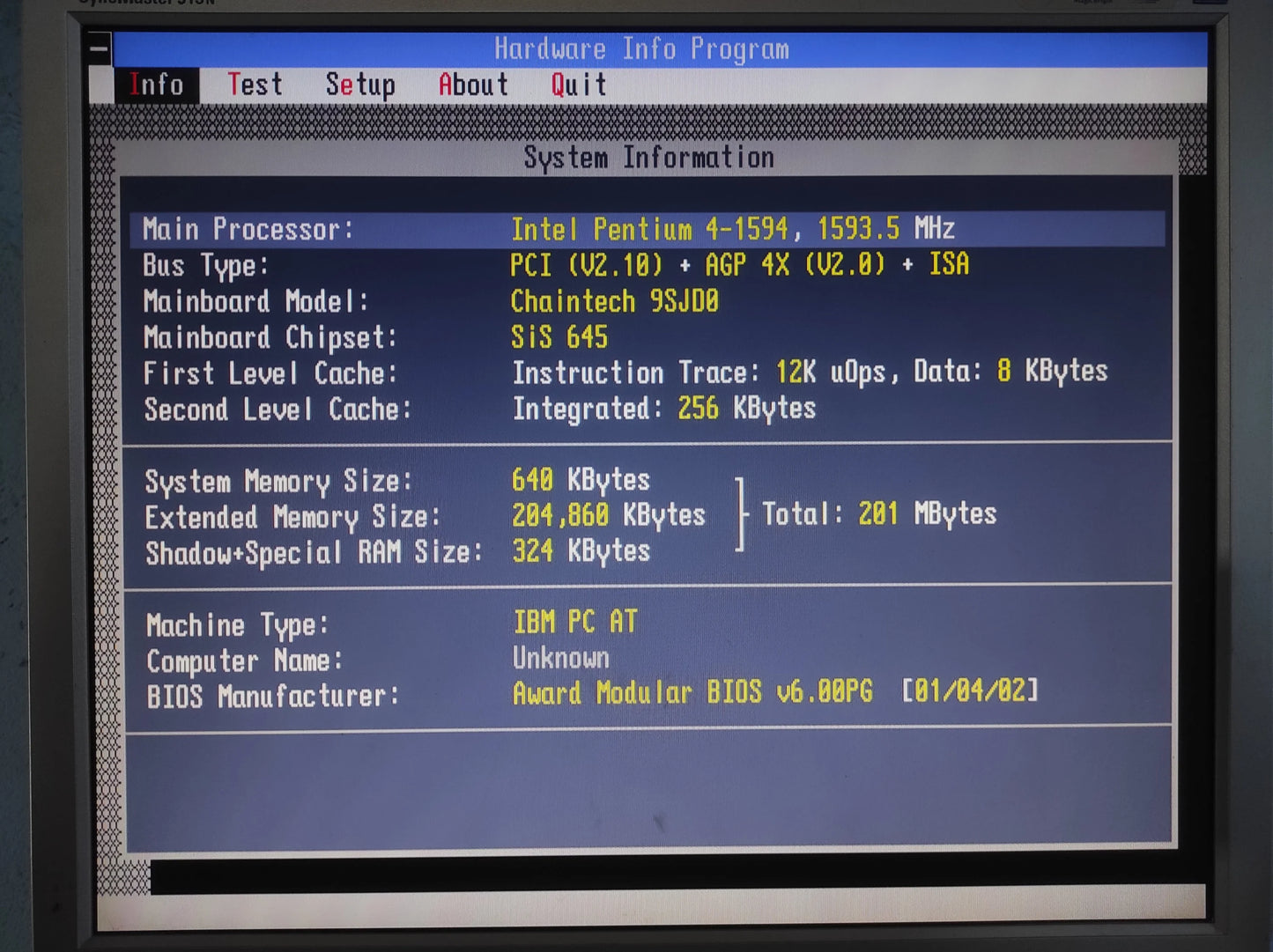Open the Setup menu

tap(360, 86)
